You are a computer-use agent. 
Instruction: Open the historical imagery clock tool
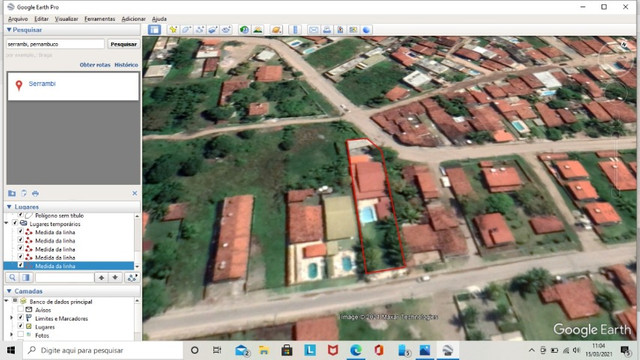coord(244,30)
